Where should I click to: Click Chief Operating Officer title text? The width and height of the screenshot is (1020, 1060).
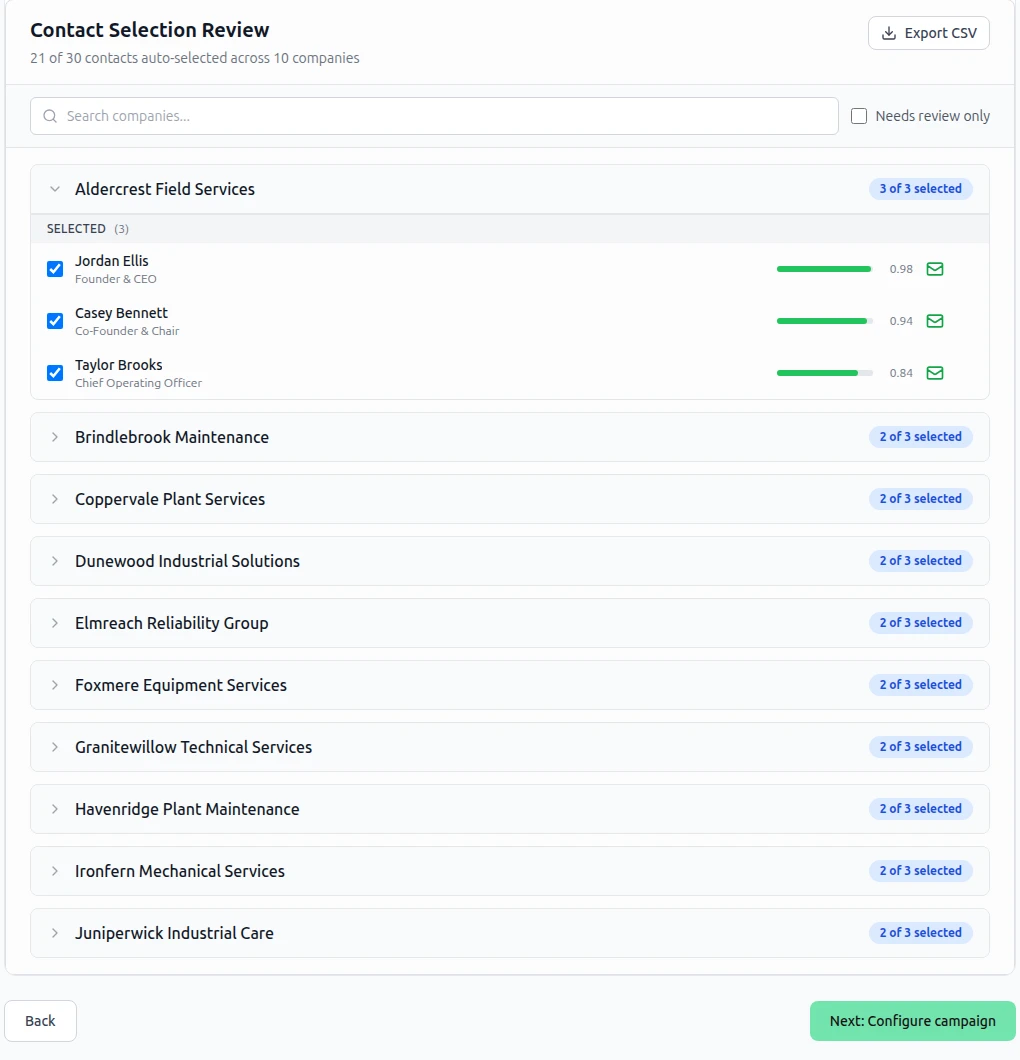click(x=139, y=383)
